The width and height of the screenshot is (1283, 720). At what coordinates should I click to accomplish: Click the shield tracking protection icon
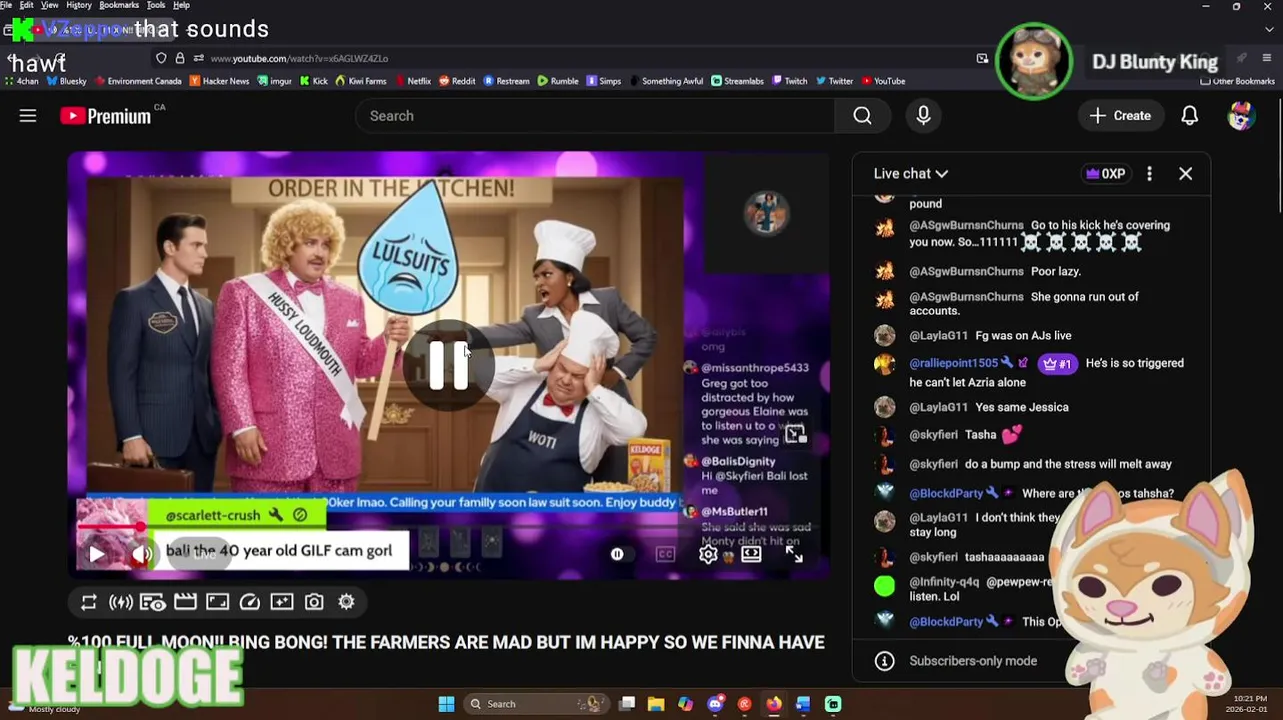pos(161,58)
